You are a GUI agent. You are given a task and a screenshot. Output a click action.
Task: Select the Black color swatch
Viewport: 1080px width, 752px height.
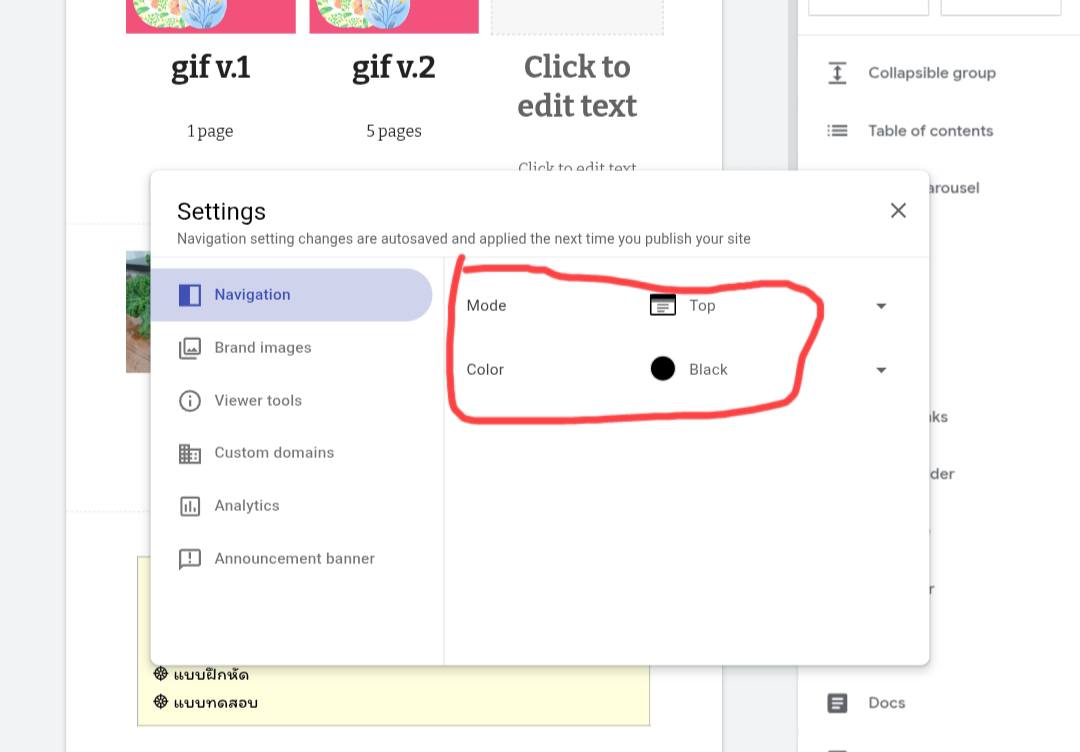[663, 369]
